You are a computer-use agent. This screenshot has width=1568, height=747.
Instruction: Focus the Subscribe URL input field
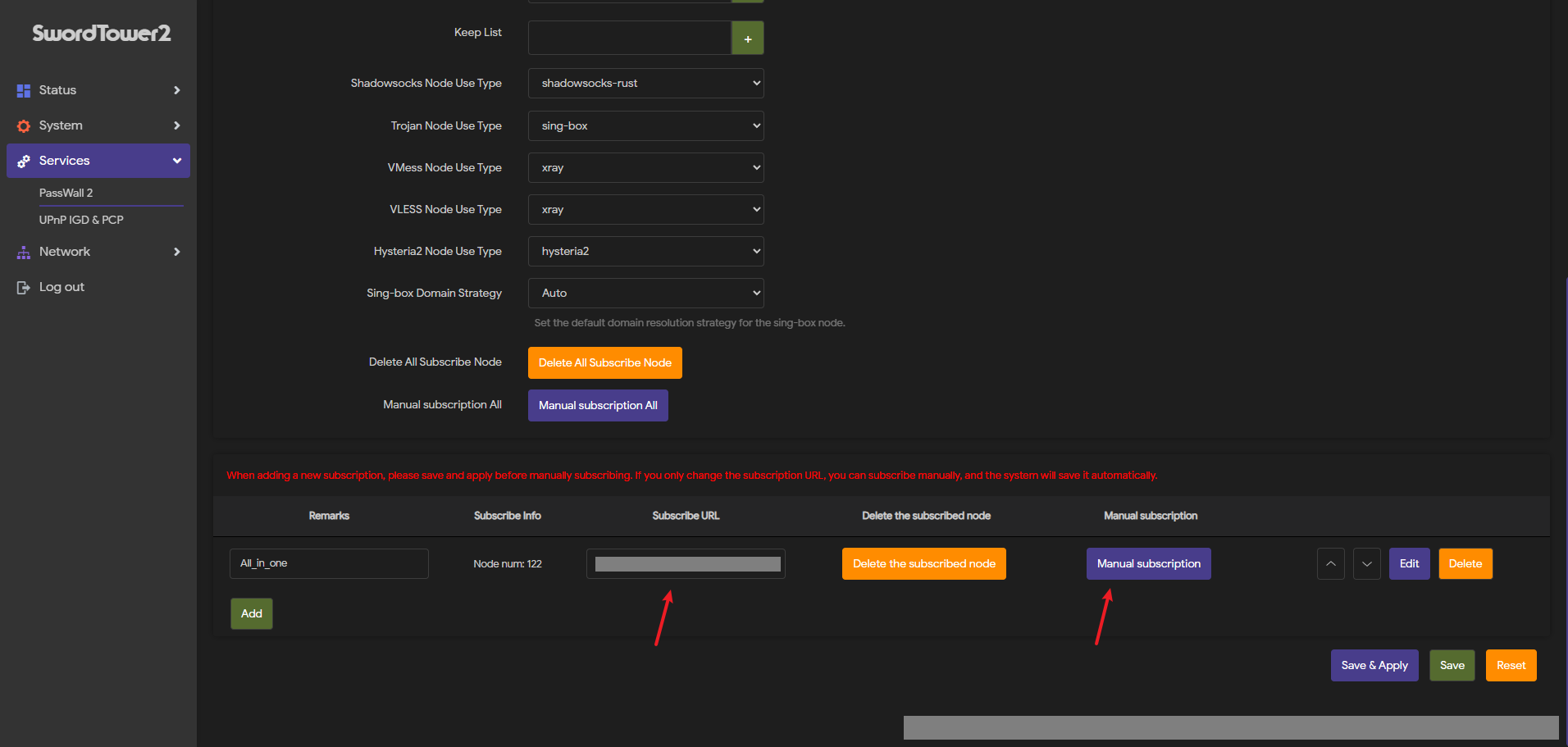[x=686, y=564]
